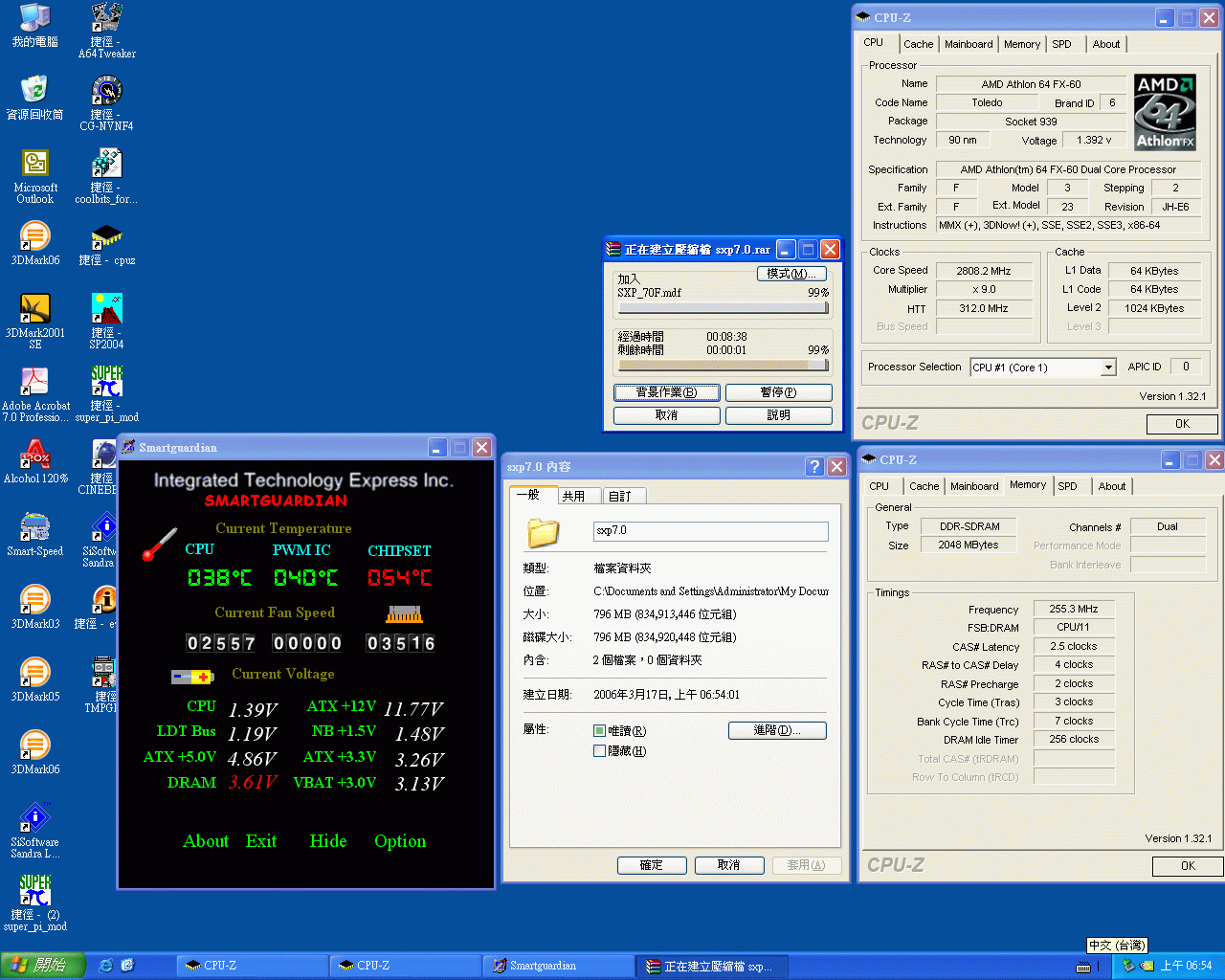Switch to Cache tab in top CPU-Z
This screenshot has height=980, width=1225.
point(918,44)
